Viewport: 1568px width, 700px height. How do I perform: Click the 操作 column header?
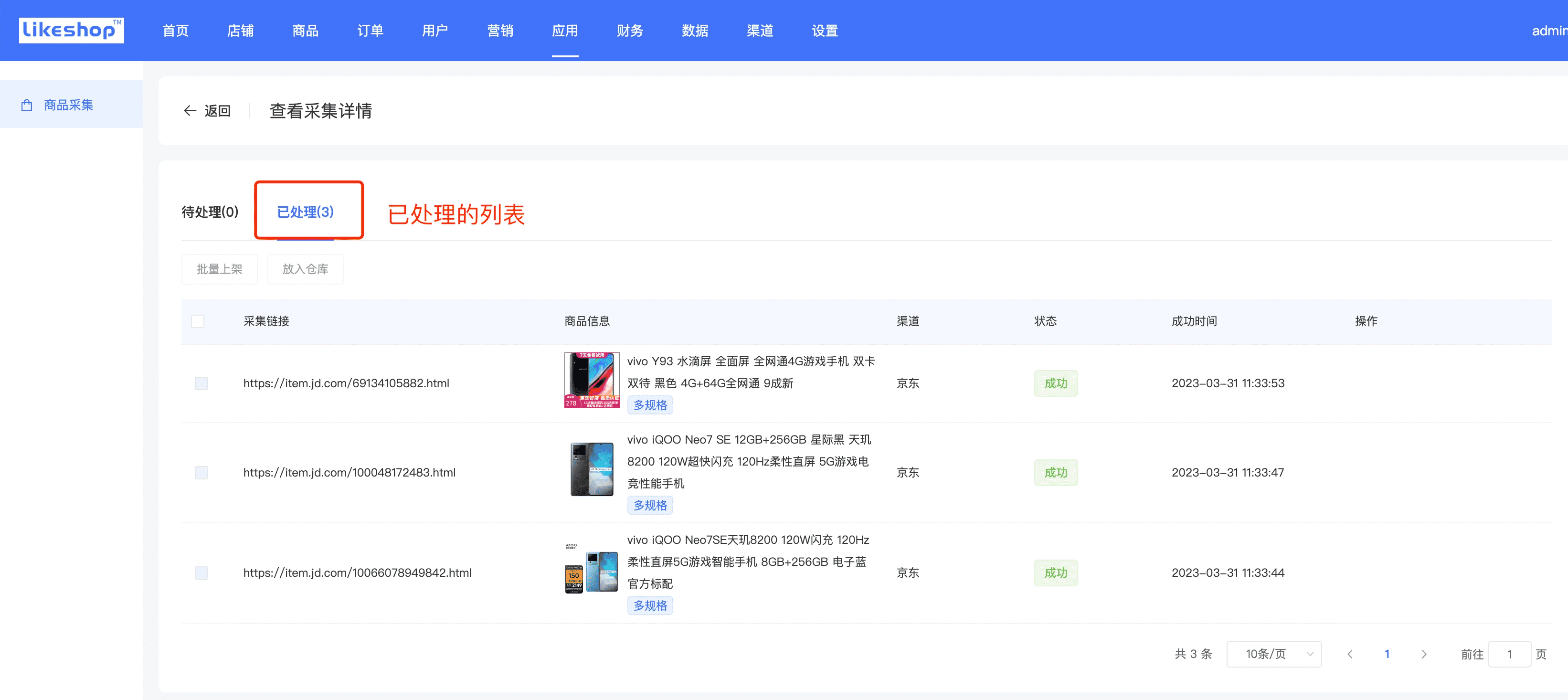(1366, 321)
